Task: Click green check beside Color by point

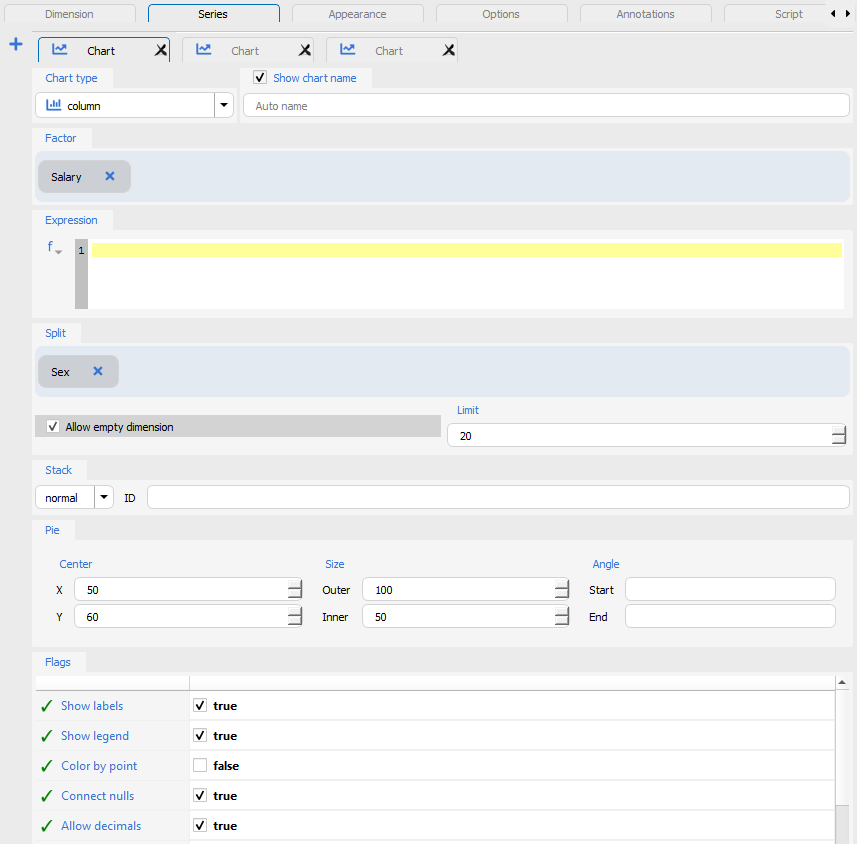Action: (47, 766)
